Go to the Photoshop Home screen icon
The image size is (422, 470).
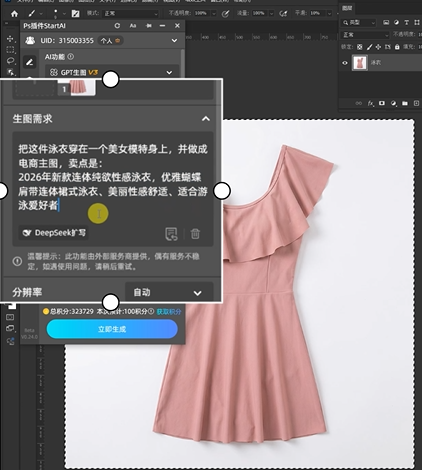(x=14, y=14)
